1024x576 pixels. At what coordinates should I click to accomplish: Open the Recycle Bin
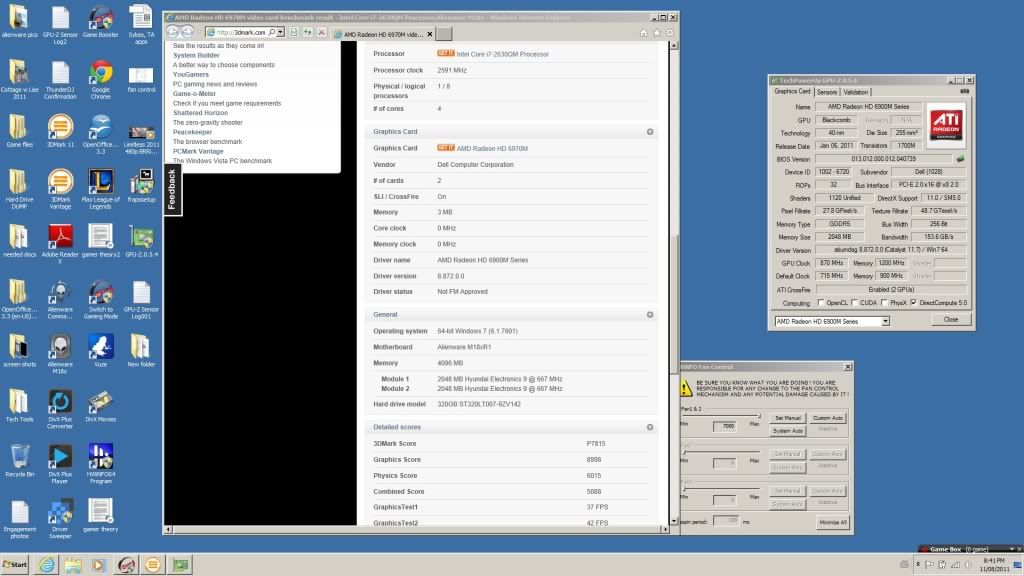tap(20, 460)
